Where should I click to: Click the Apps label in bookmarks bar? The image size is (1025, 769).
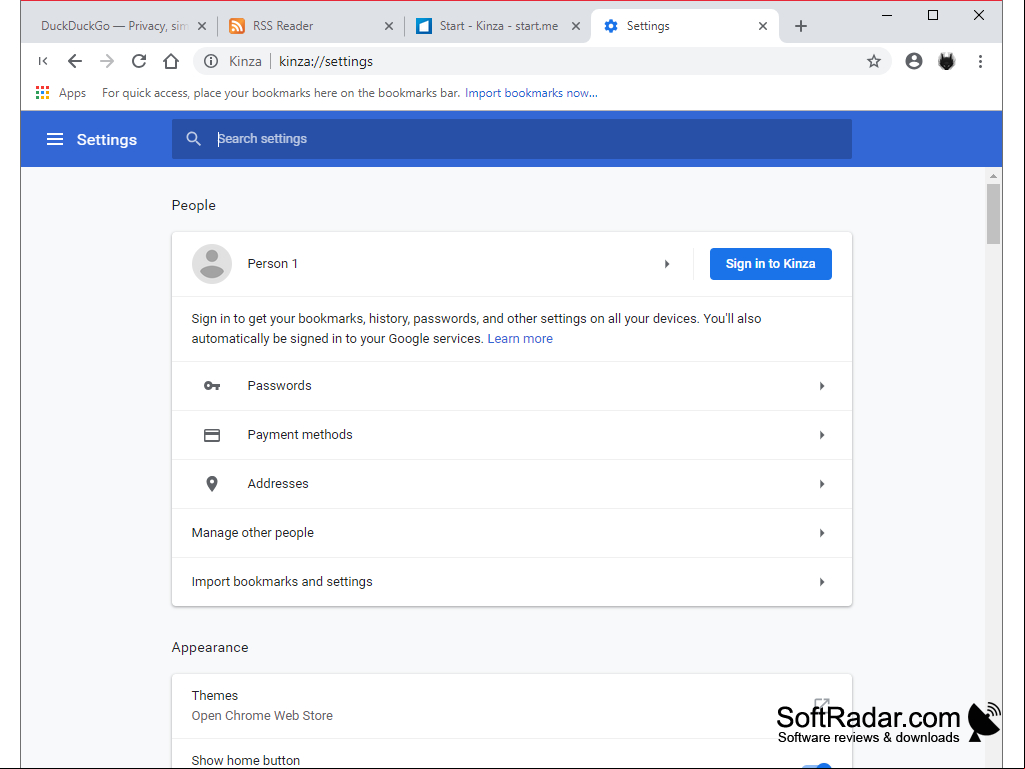coord(73,93)
